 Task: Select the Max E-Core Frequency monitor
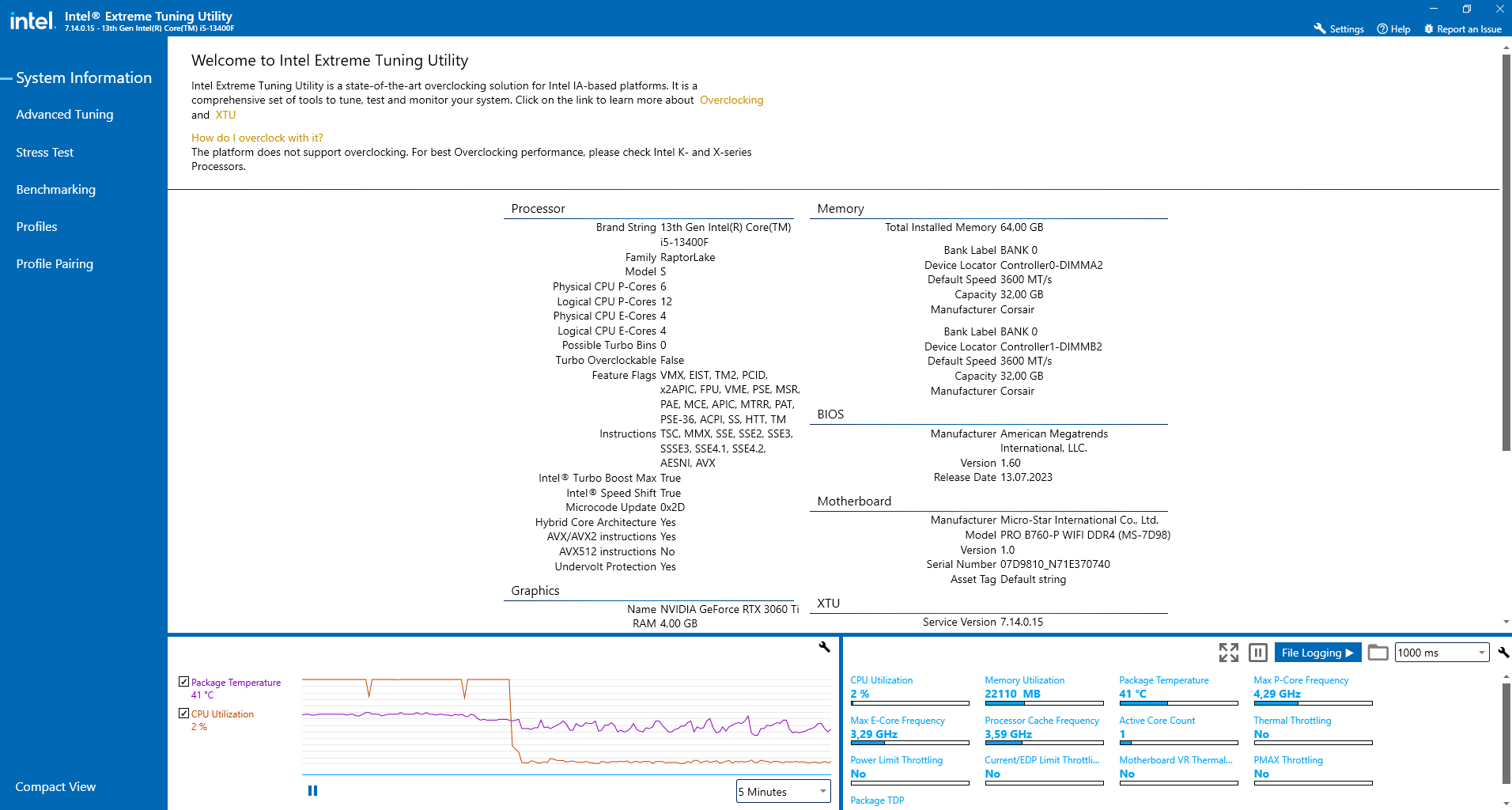pos(909,732)
